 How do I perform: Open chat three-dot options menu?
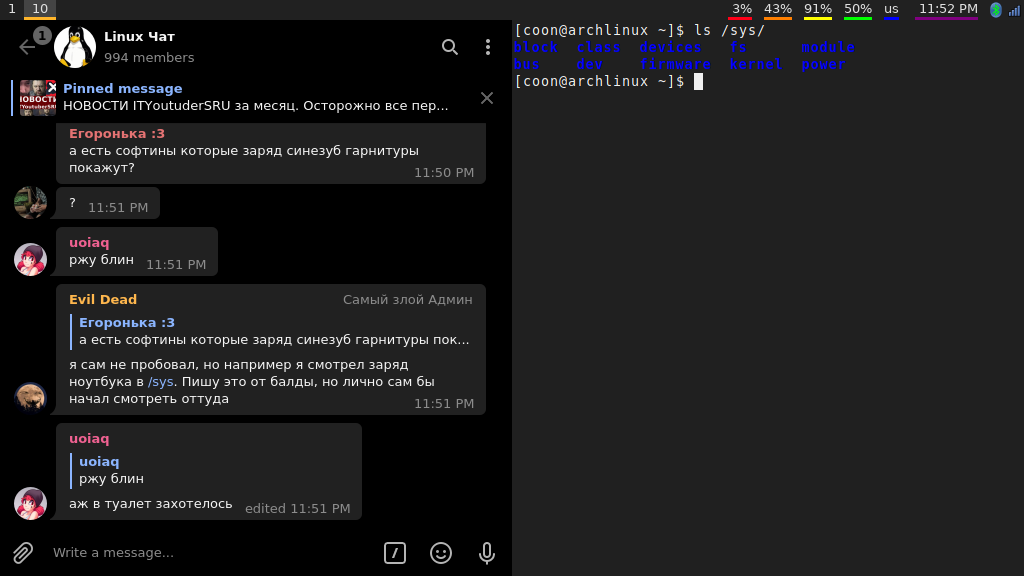tap(488, 47)
